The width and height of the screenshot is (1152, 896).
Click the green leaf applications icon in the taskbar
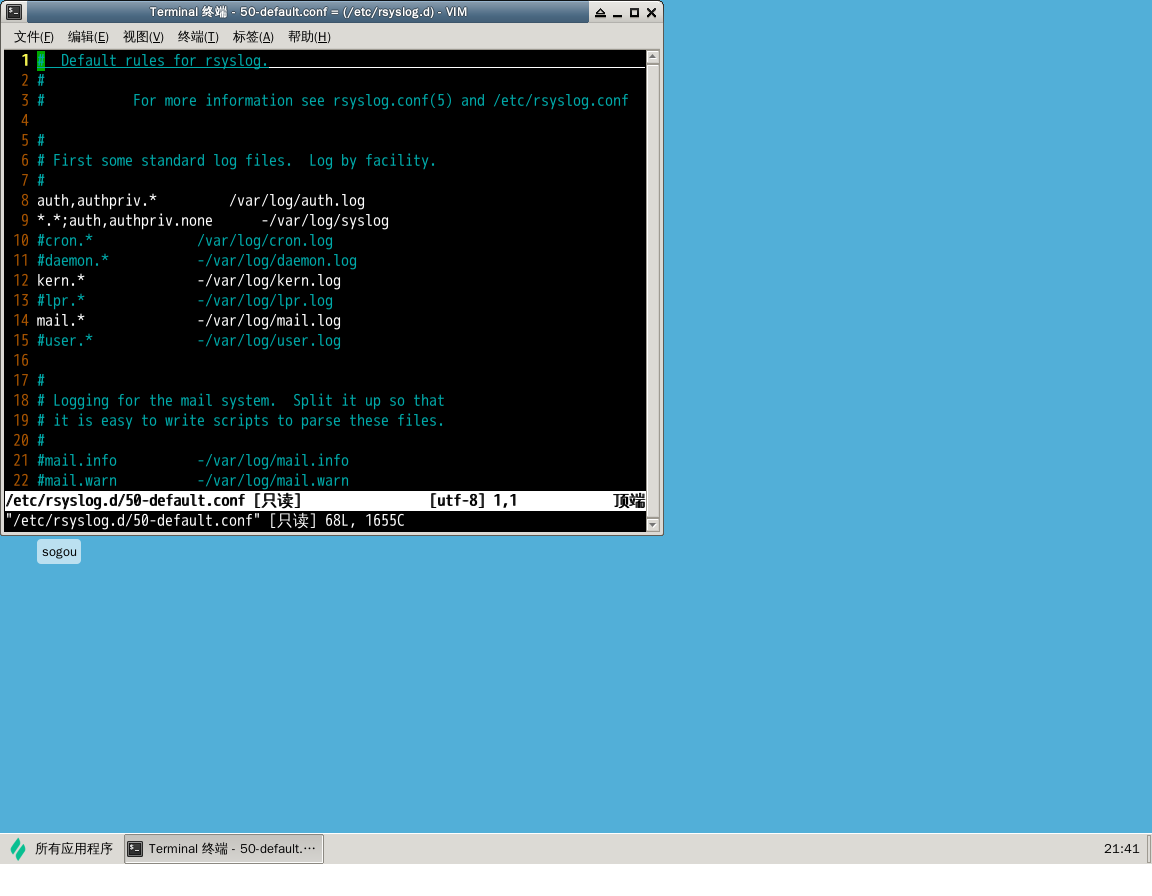tap(18, 849)
